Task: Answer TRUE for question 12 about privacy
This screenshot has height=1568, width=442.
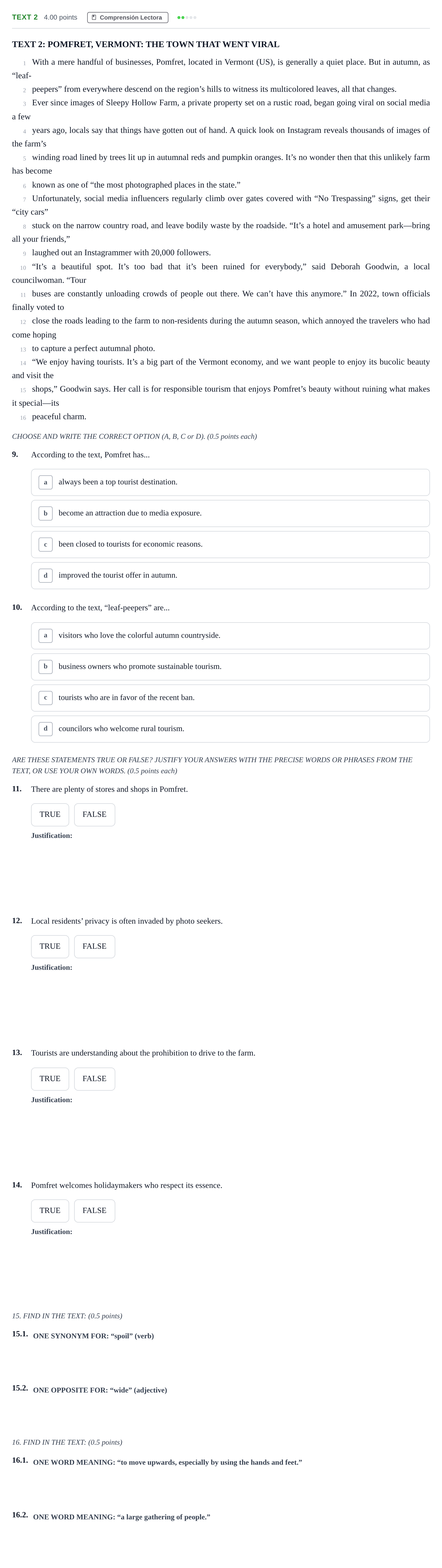Action: [x=50, y=946]
